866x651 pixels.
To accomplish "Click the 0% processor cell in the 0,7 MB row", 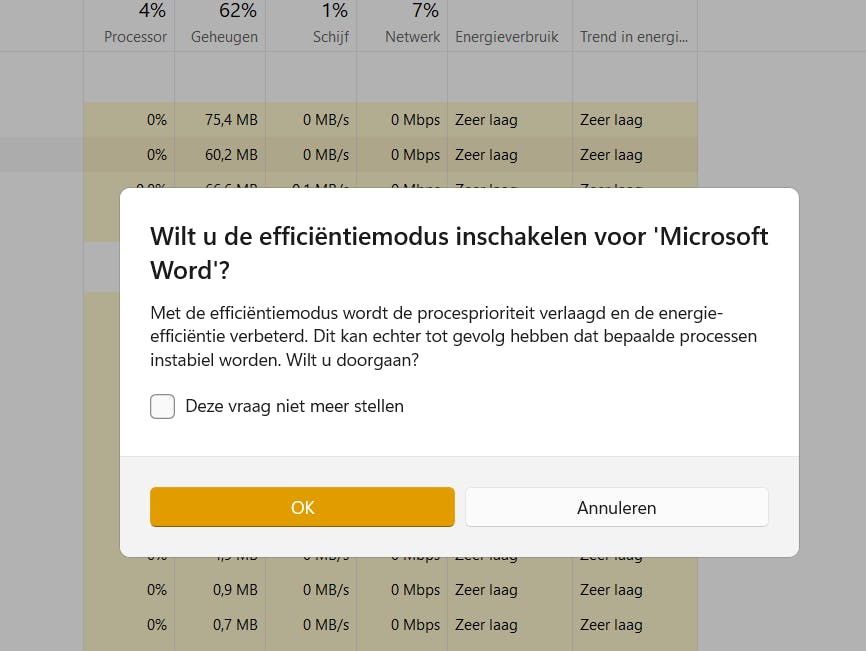I will click(x=156, y=625).
